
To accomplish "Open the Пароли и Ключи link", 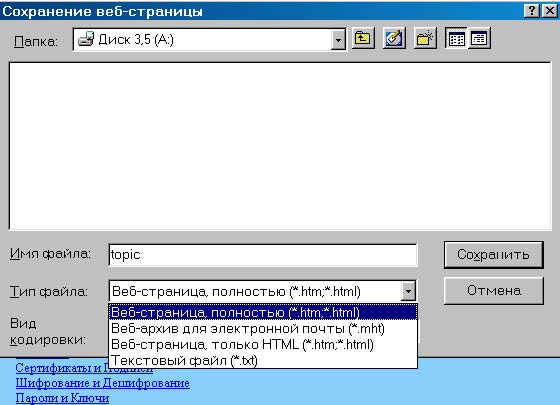I will (x=62, y=398).
